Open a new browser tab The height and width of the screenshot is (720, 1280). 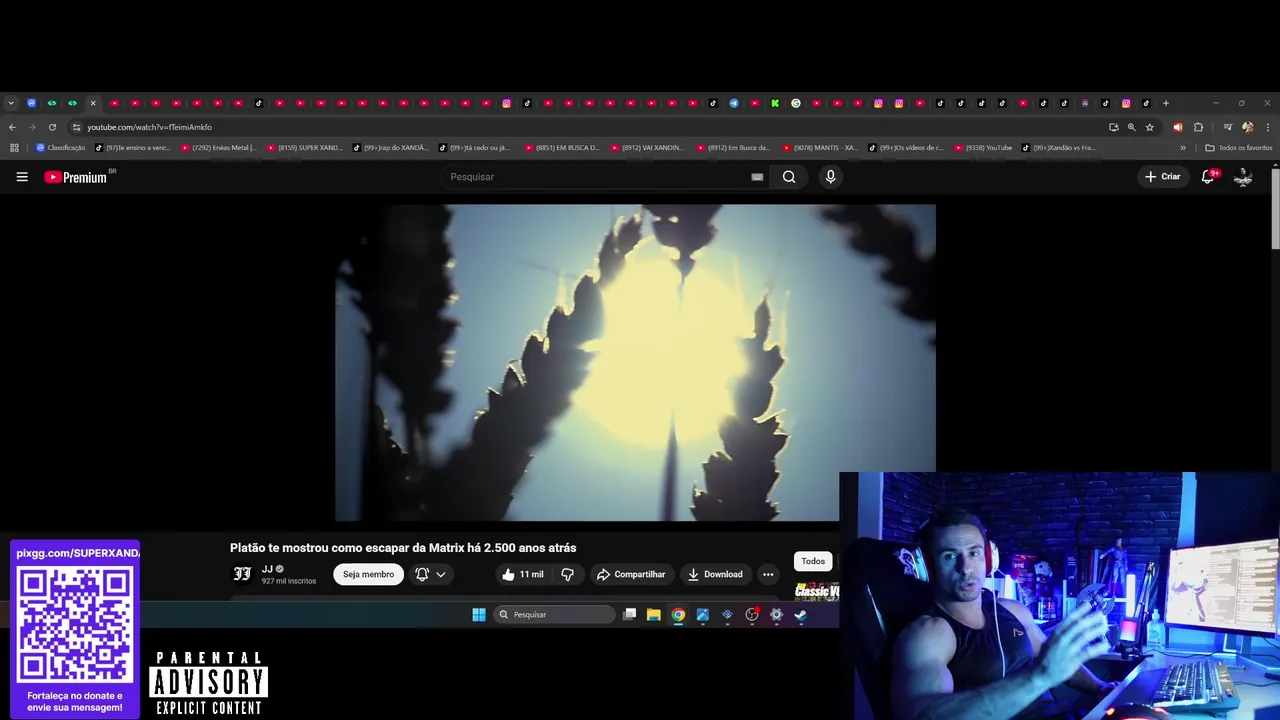(x=1166, y=103)
